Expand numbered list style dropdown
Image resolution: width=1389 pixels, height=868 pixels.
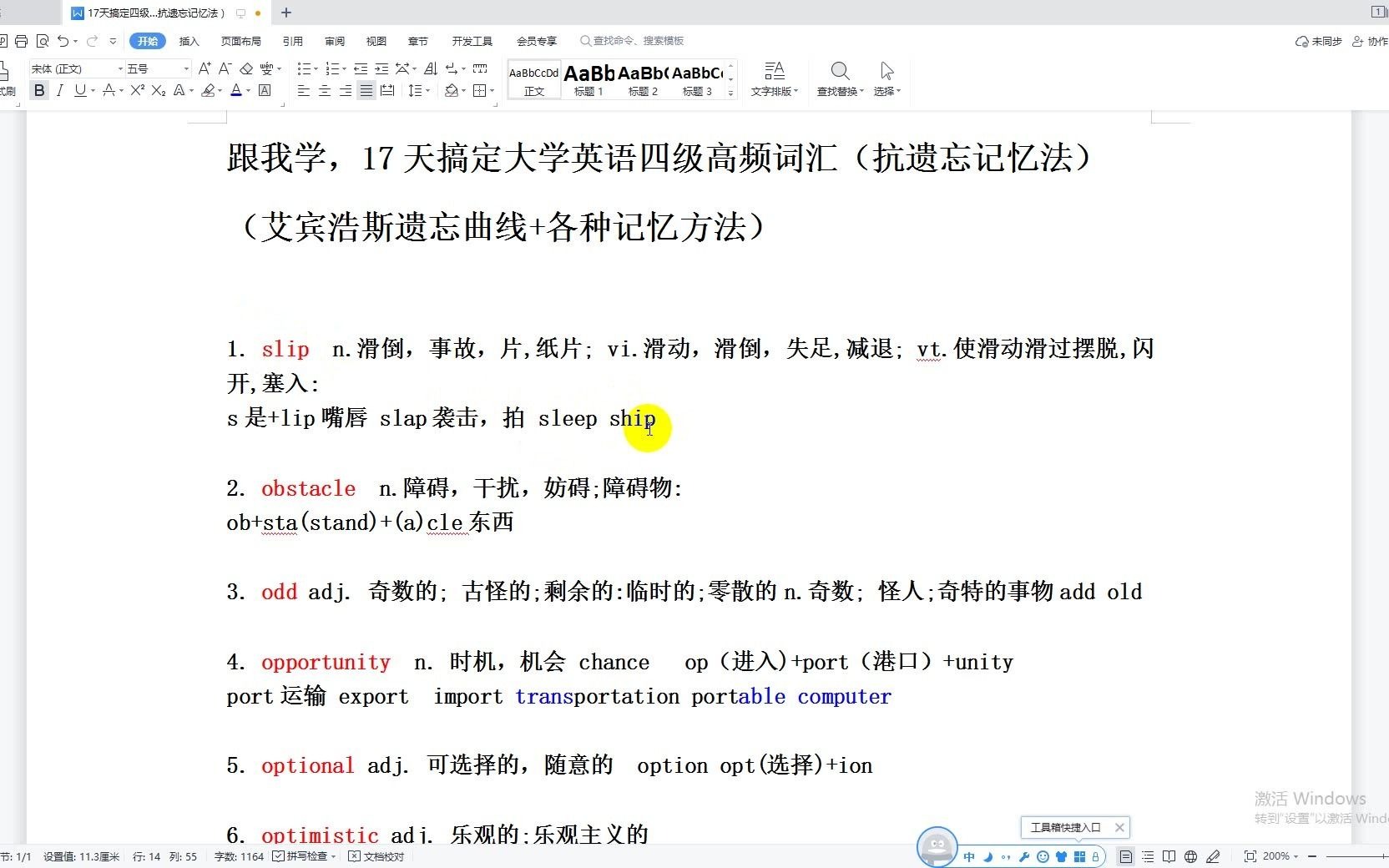click(344, 69)
